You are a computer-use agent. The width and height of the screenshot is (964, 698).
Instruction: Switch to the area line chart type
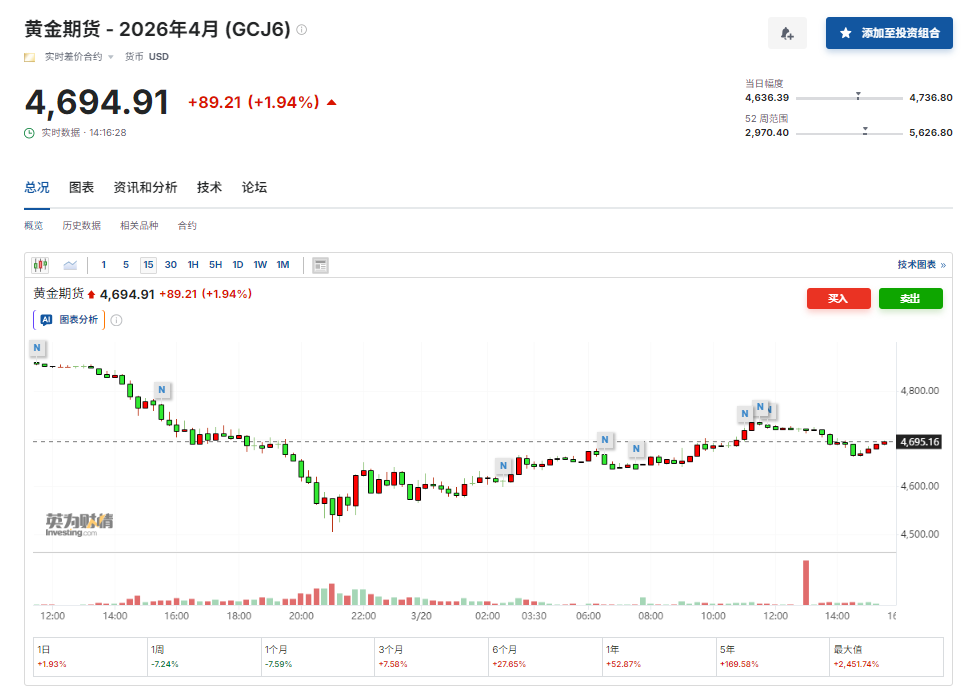pyautogui.click(x=70, y=265)
